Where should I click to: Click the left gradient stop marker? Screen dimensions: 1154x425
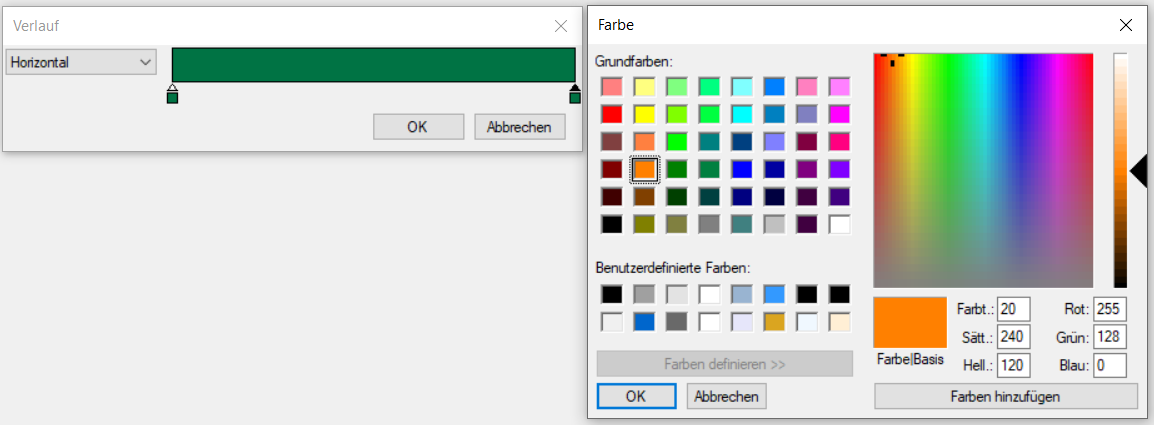click(172, 95)
